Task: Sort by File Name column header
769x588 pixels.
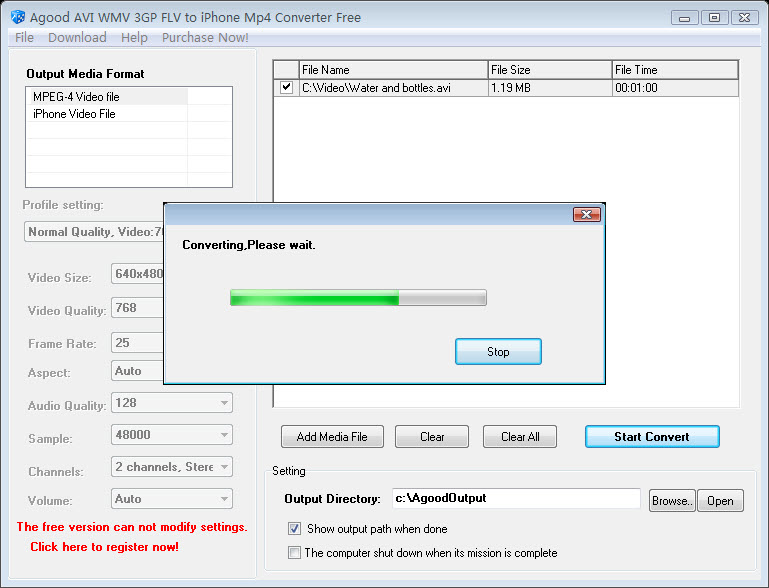Action: tap(393, 70)
